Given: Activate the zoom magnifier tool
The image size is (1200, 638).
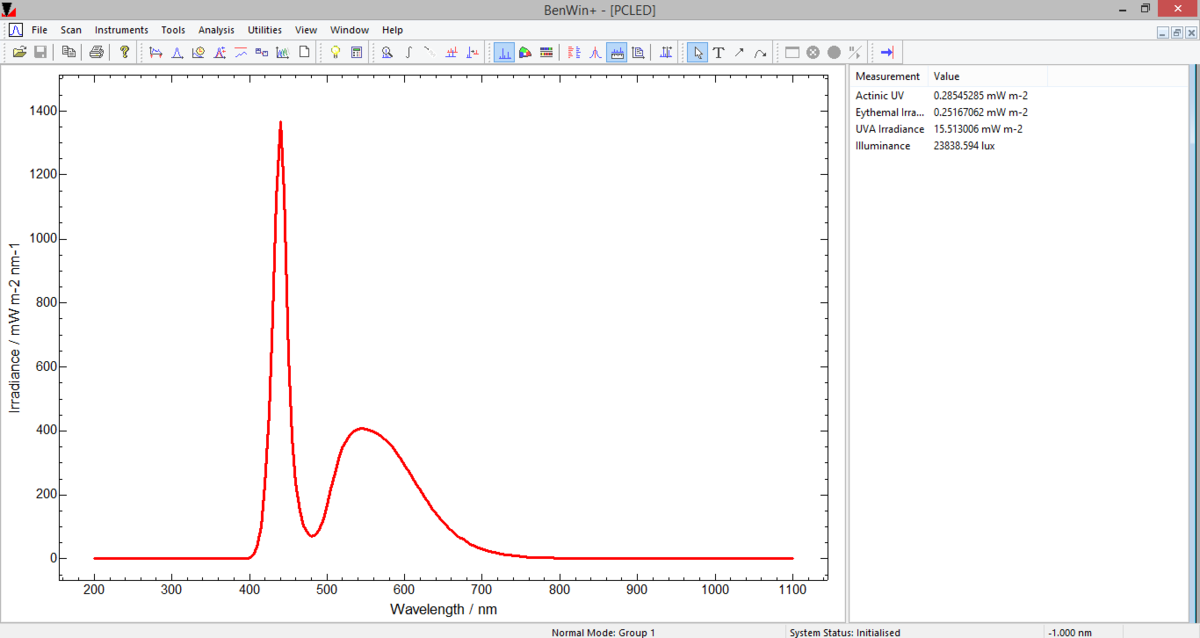Looking at the screenshot, I should click(387, 51).
